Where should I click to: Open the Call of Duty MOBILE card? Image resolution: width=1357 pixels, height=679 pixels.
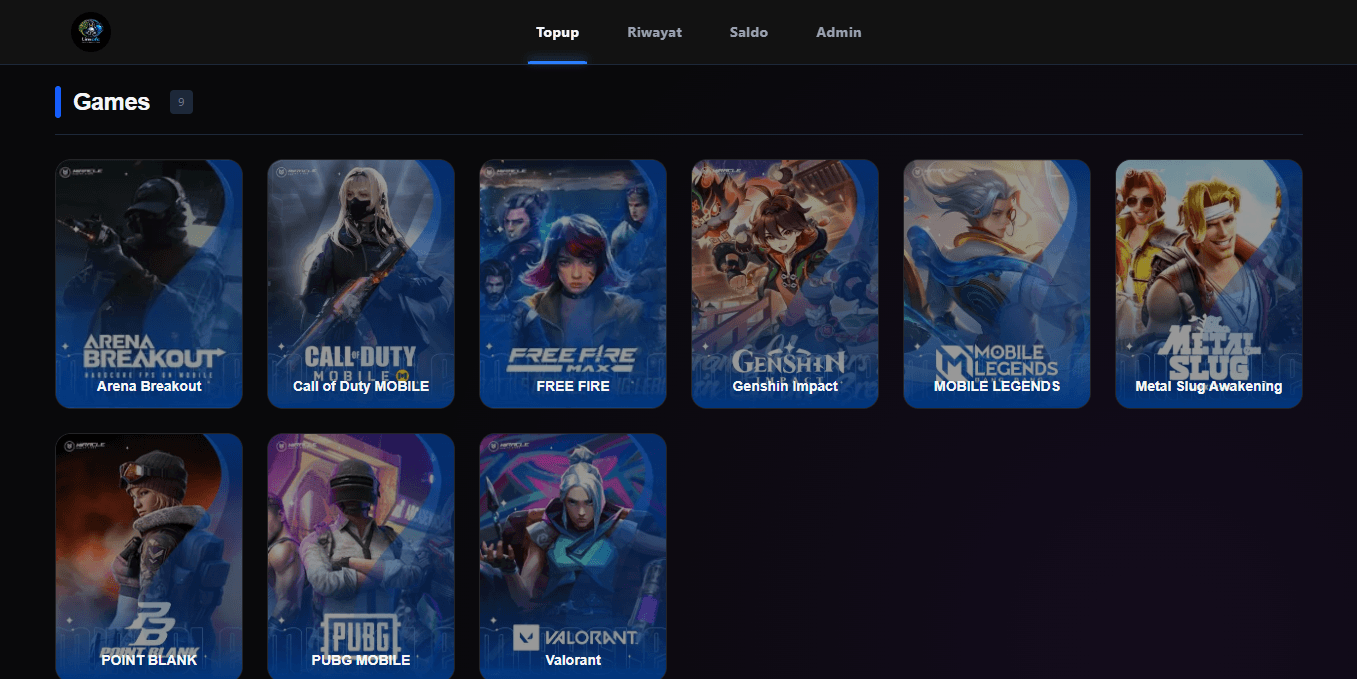click(361, 284)
